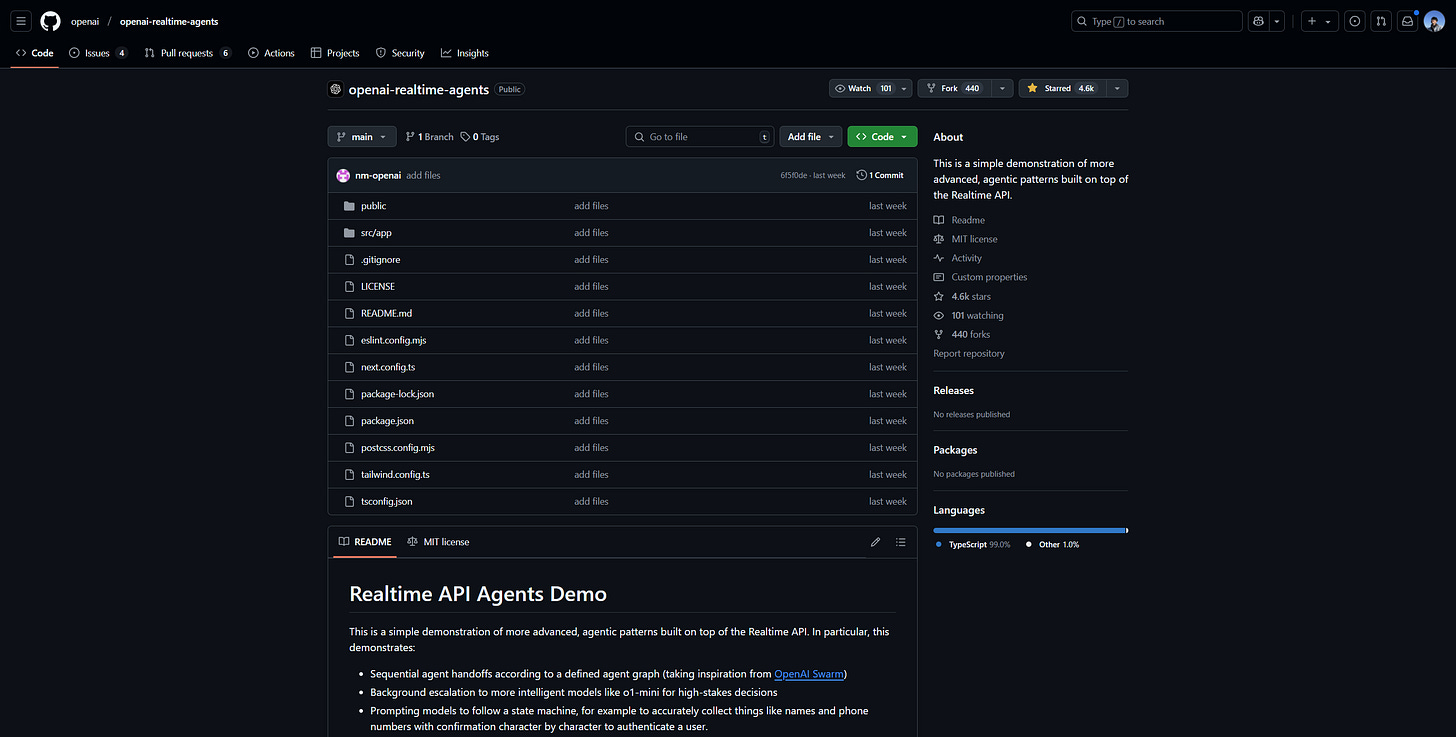
Task: Open the Pull requests tab
Action: (x=188, y=53)
